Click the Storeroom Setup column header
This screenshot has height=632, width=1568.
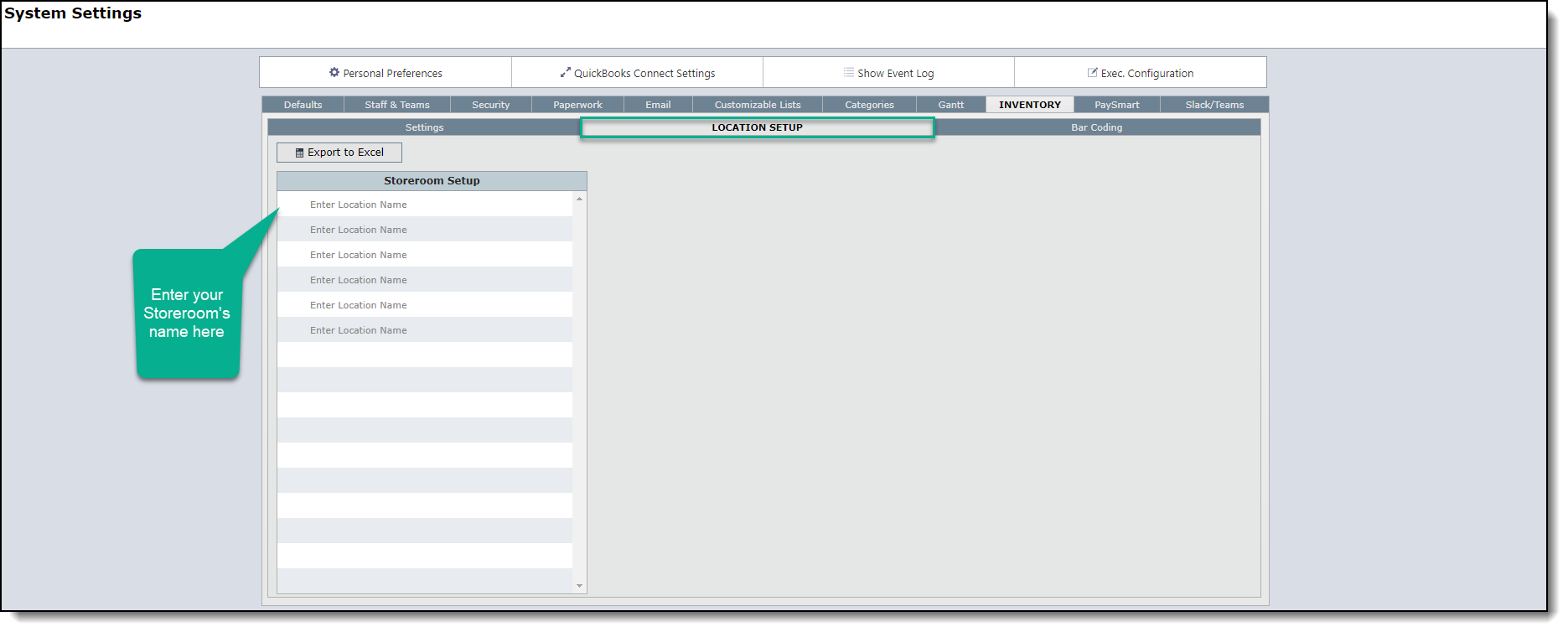click(x=432, y=181)
